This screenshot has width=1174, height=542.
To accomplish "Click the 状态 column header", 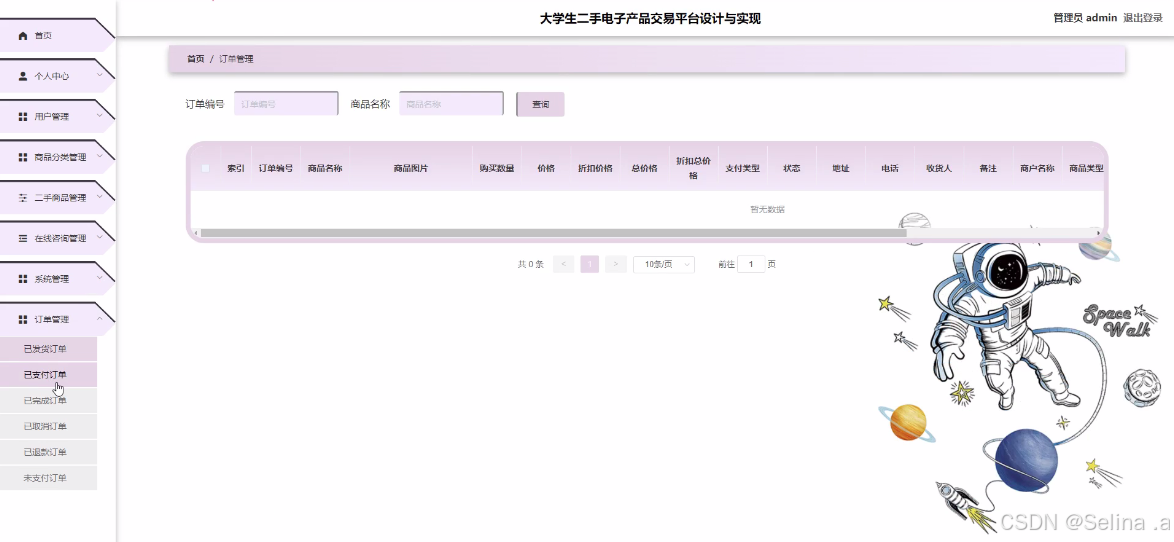I will [x=791, y=168].
